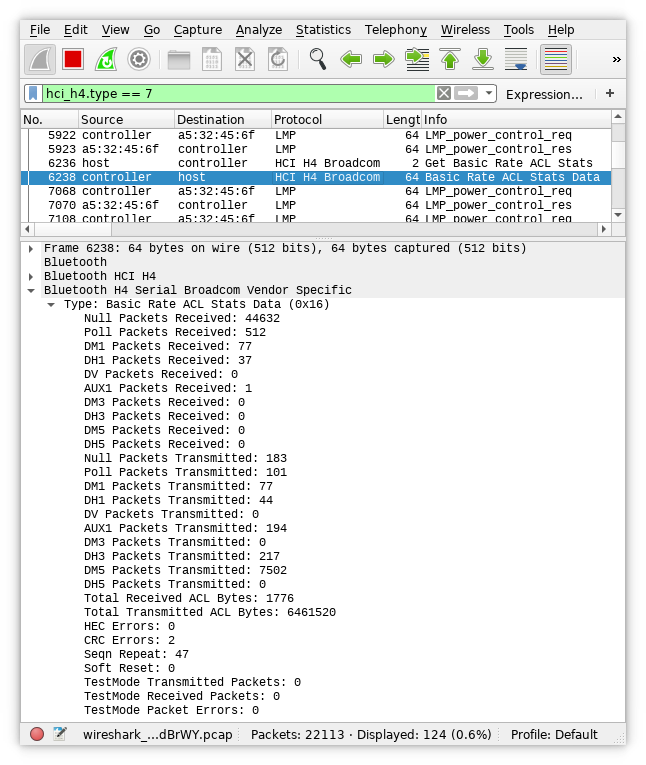Open the Edit menu
Viewport: 646px width, 765px height.
coord(76,30)
